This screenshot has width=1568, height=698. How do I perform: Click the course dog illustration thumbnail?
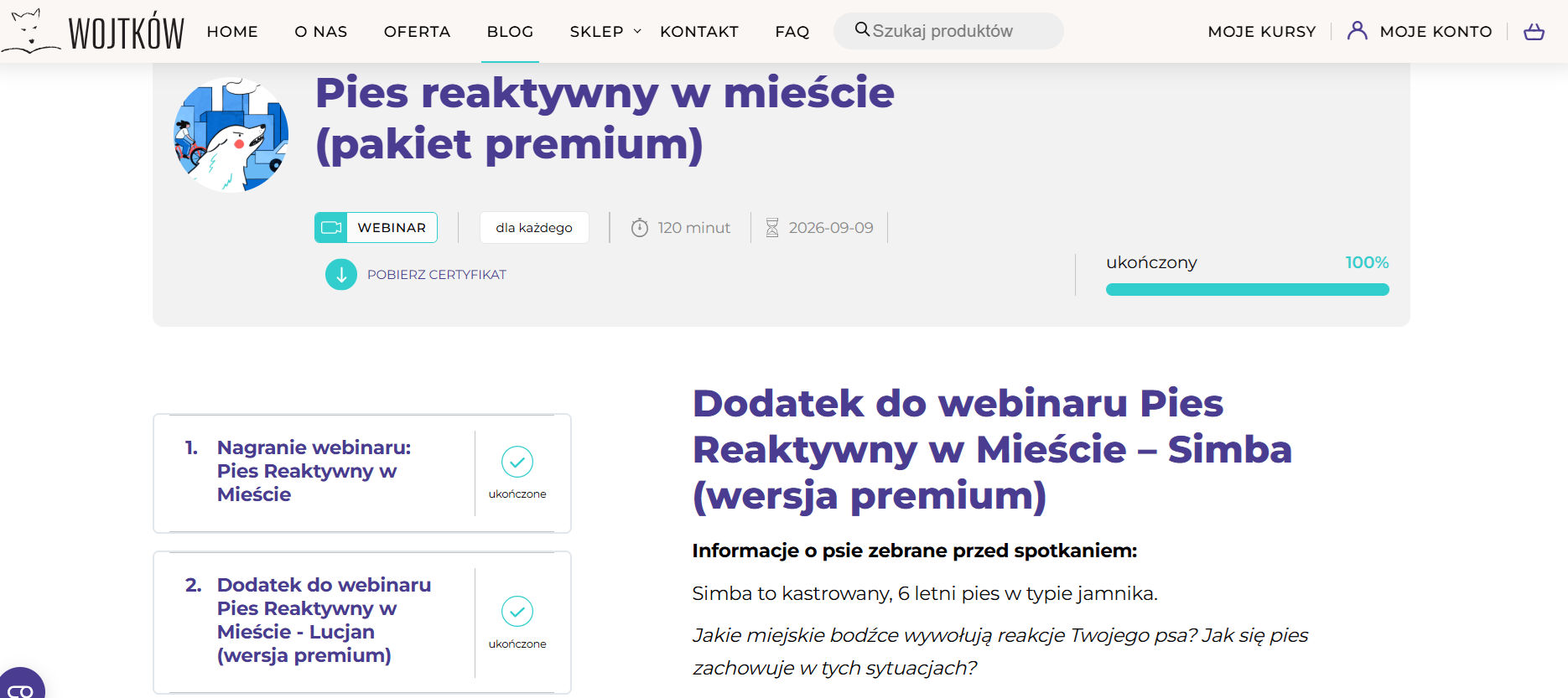click(x=231, y=135)
